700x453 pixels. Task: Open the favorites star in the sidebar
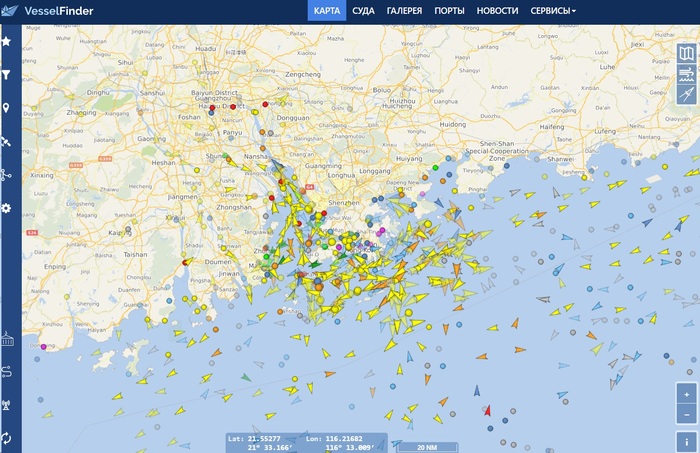6,42
